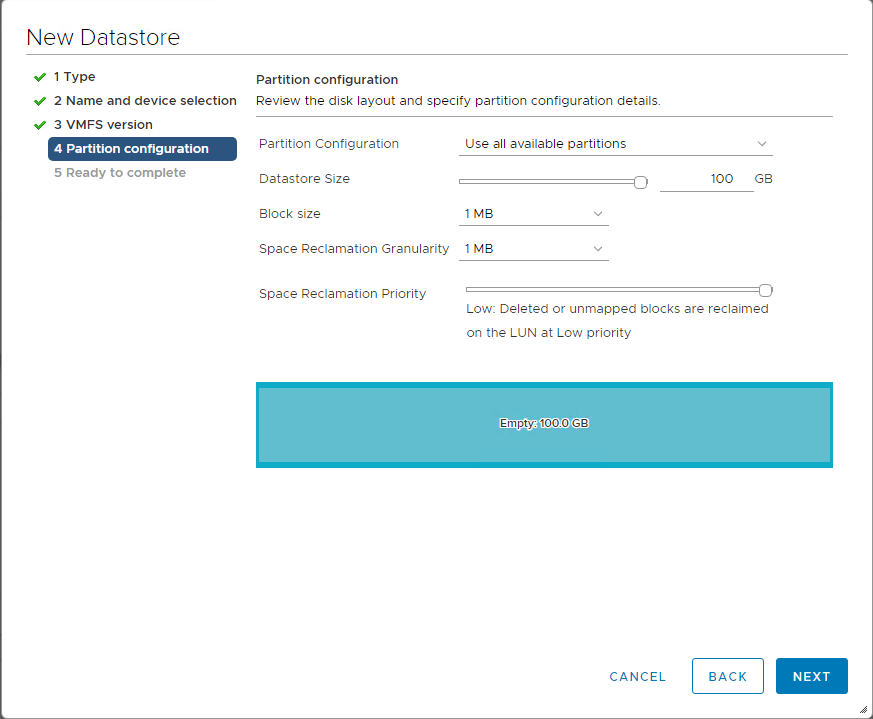The image size is (873, 719).
Task: Click the Space Reclamation Priority label
Action: [x=342, y=294]
